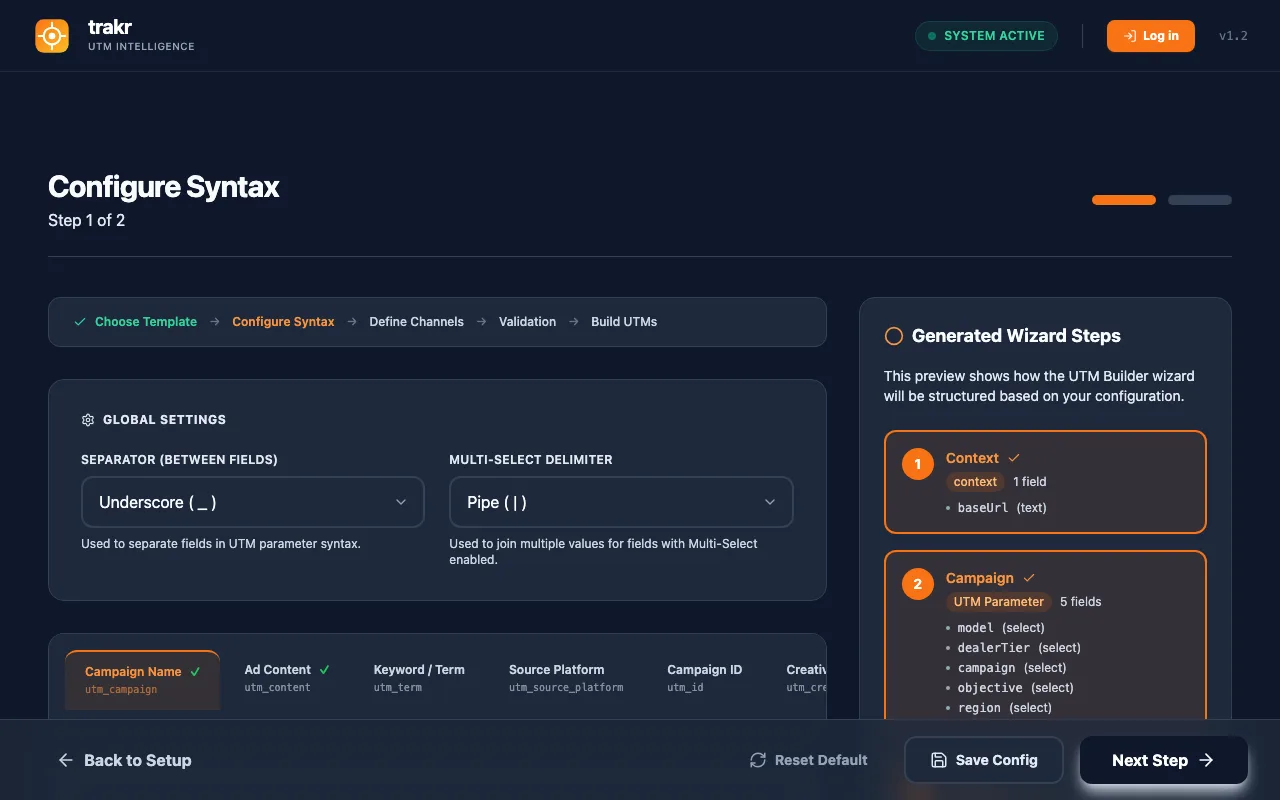Click the Save Config button
The height and width of the screenshot is (800, 1280).
coord(984,760)
